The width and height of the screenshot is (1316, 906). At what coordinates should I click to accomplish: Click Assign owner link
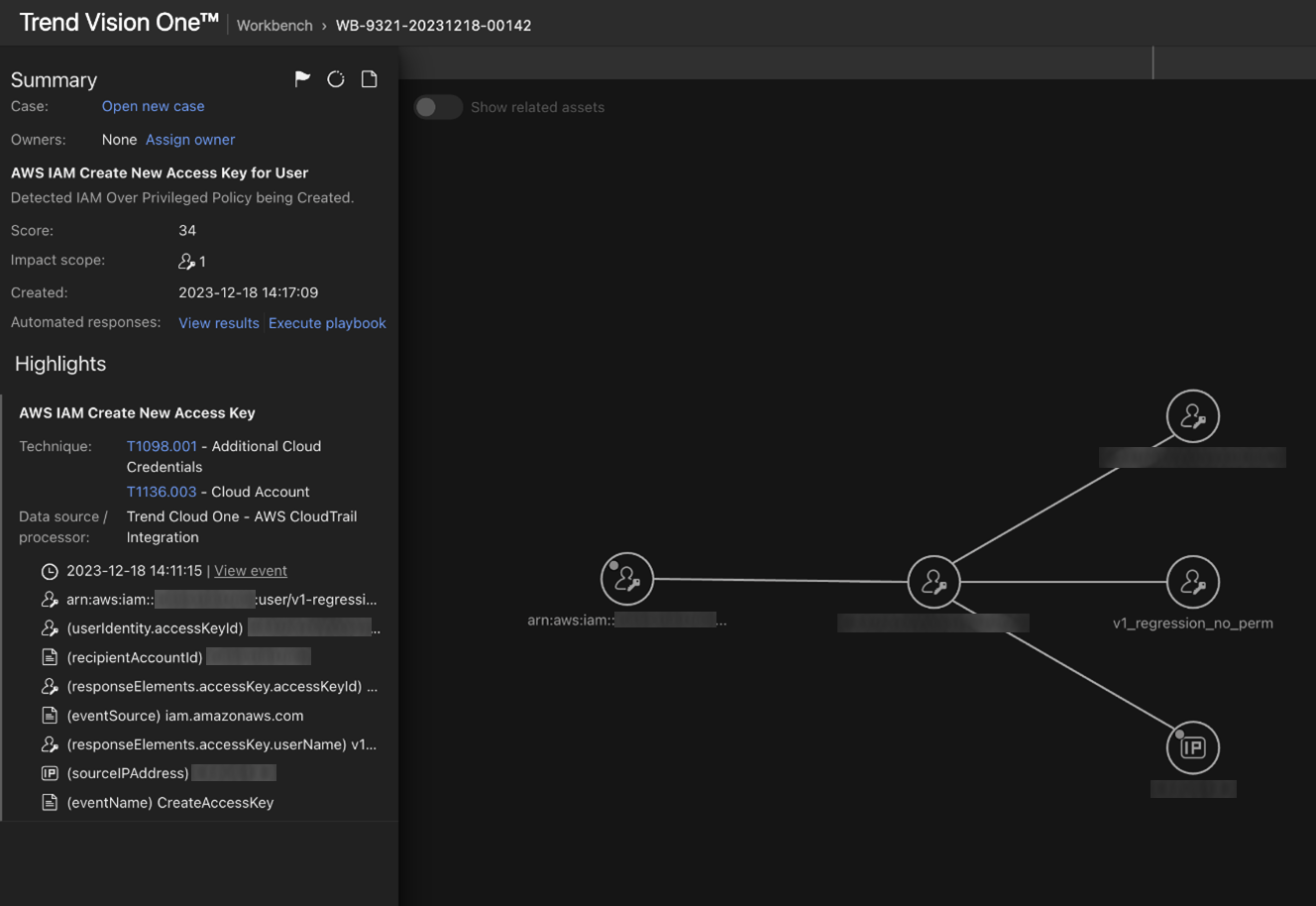pos(190,140)
